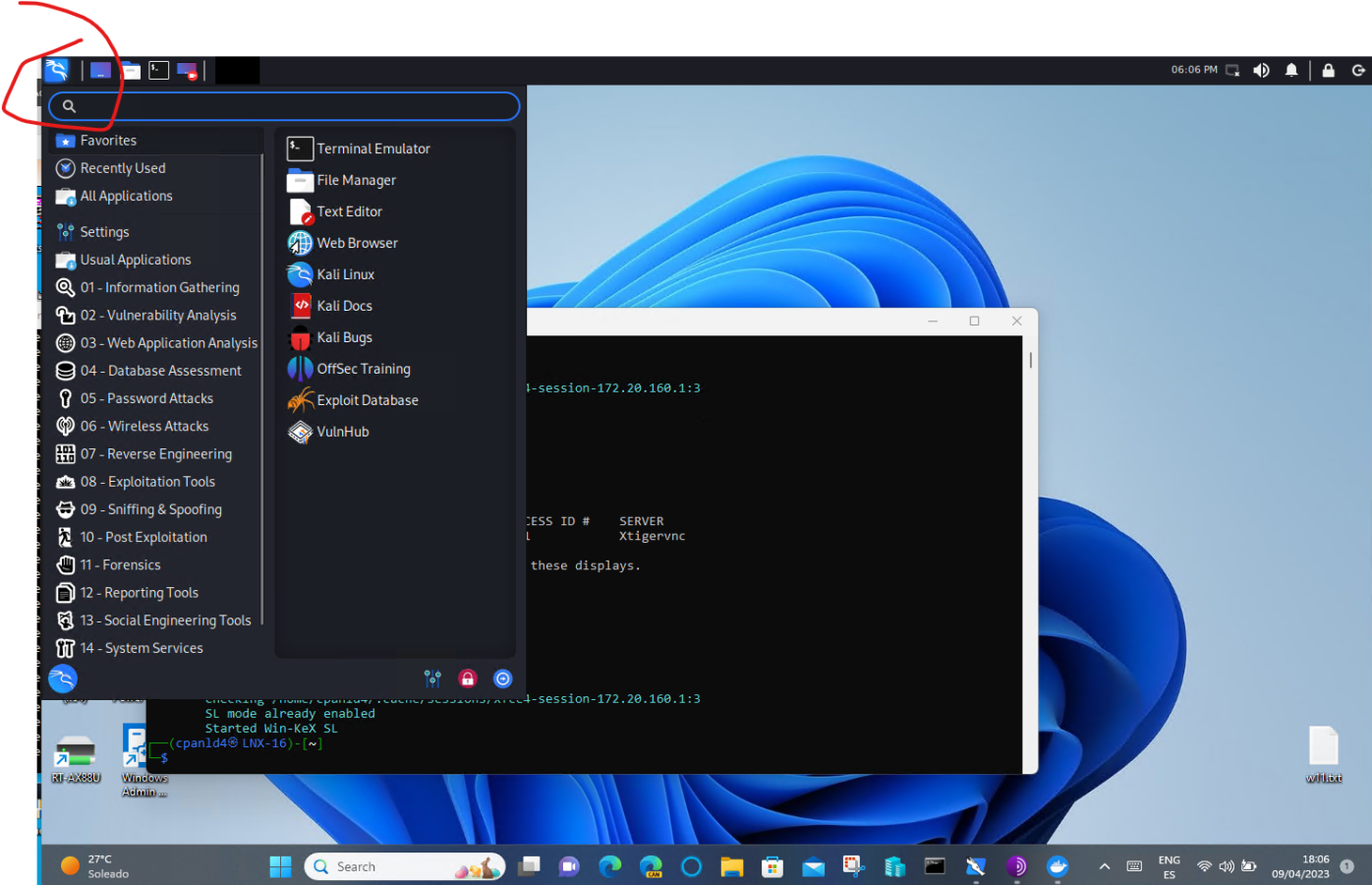Click the screen recorder icon in Kali panel
Screen dimensions: 1372x885
coord(187,71)
